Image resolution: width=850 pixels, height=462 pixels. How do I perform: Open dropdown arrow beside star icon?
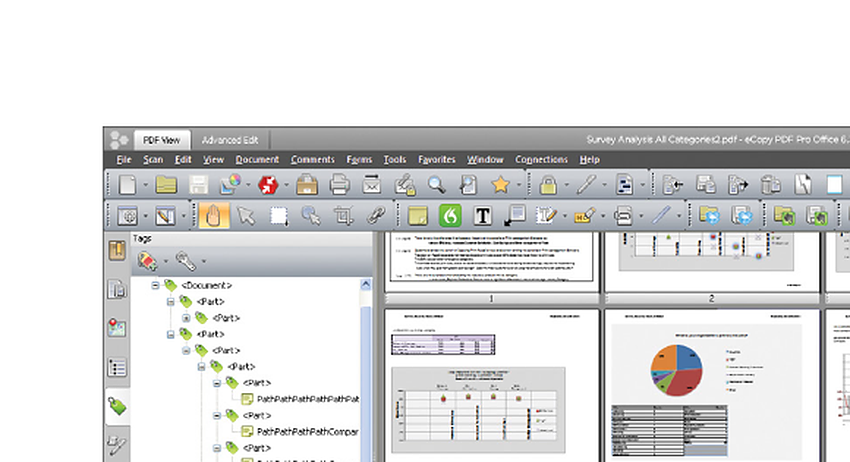519,185
